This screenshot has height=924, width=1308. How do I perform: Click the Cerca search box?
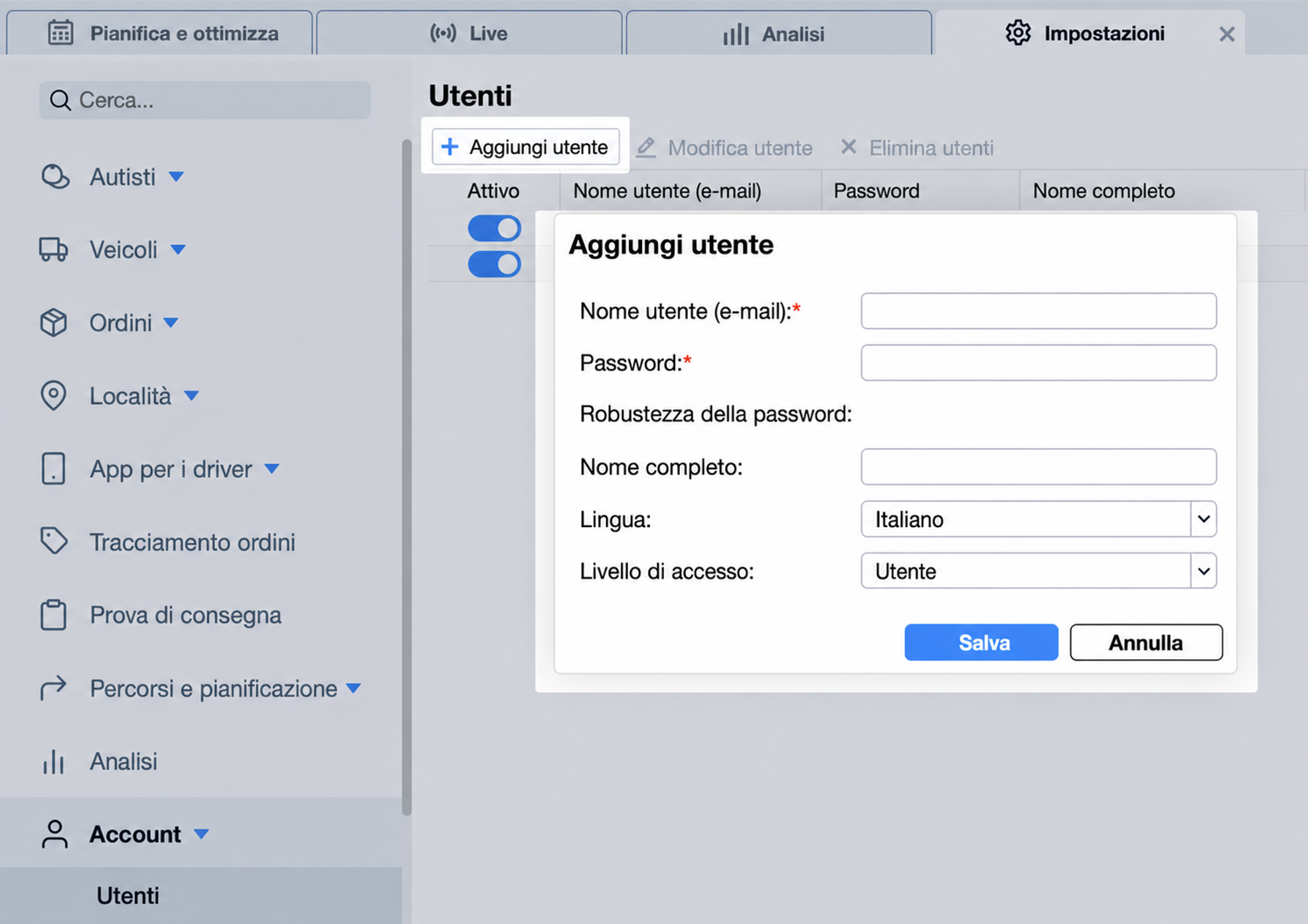tap(204, 100)
